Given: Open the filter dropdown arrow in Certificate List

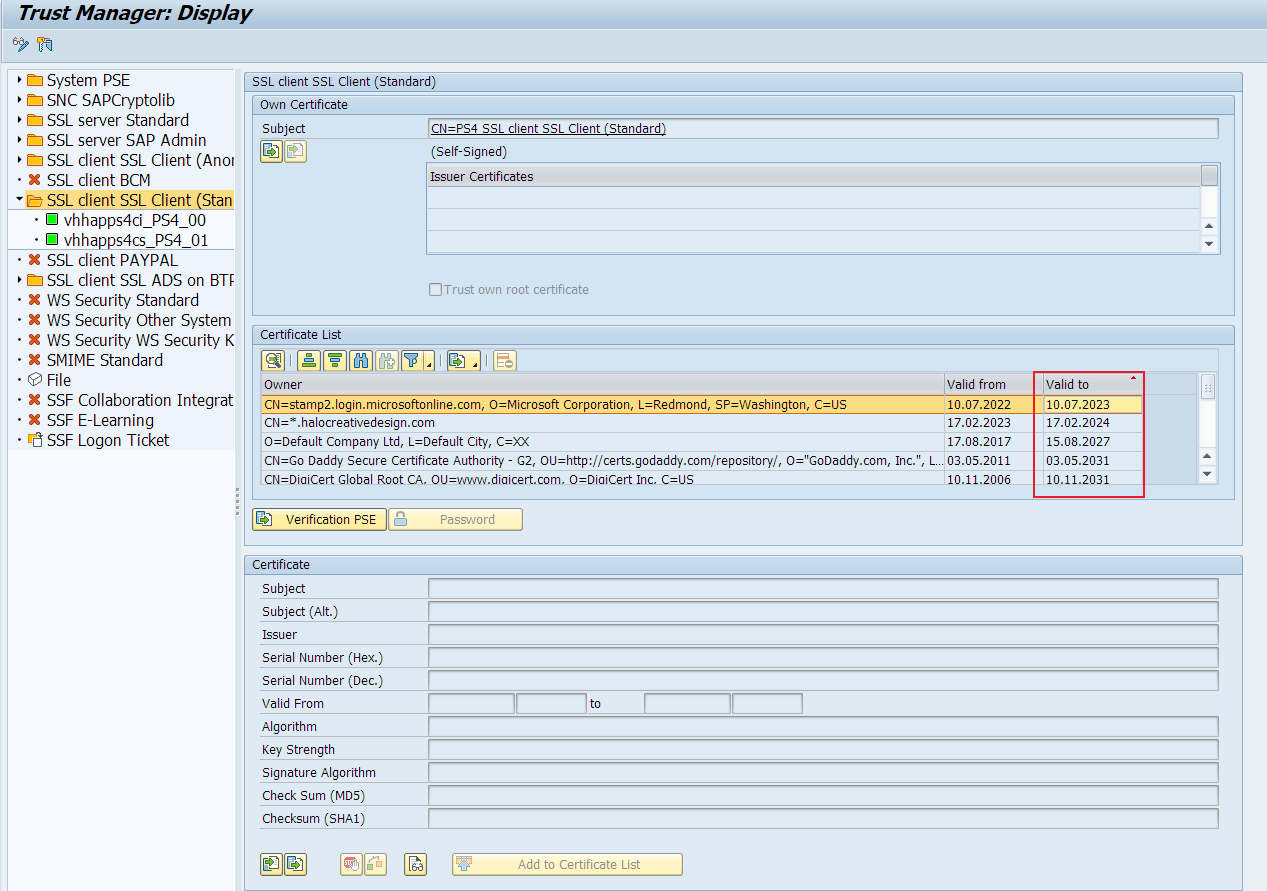Looking at the screenshot, I should (x=429, y=364).
